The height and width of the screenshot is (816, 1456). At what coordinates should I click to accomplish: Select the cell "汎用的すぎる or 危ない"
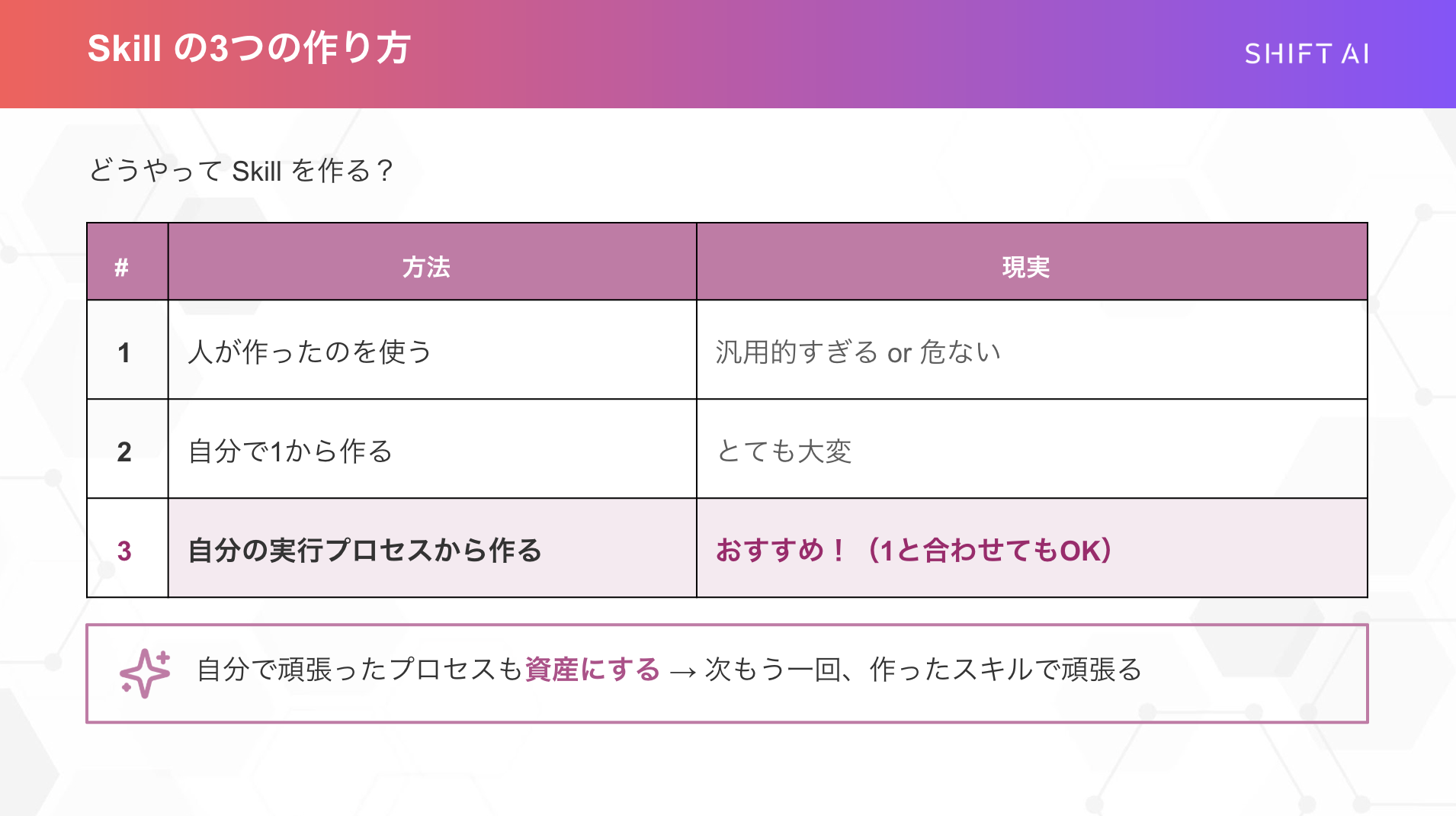(858, 352)
